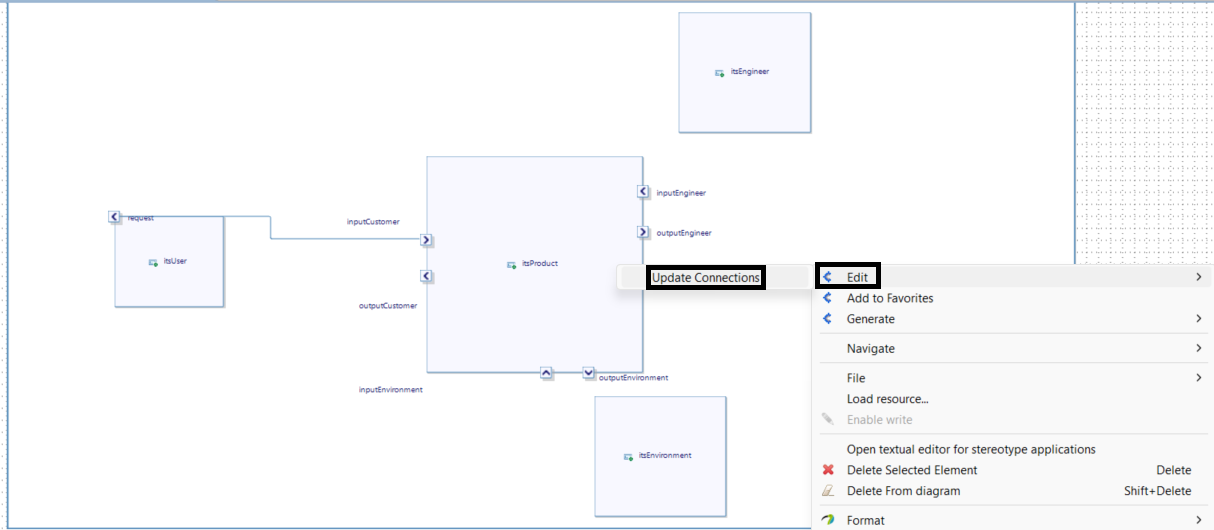Screen dimensions: 1214x530
Task: Open textual editor for stereotype applications
Action: (x=1012, y=449)
